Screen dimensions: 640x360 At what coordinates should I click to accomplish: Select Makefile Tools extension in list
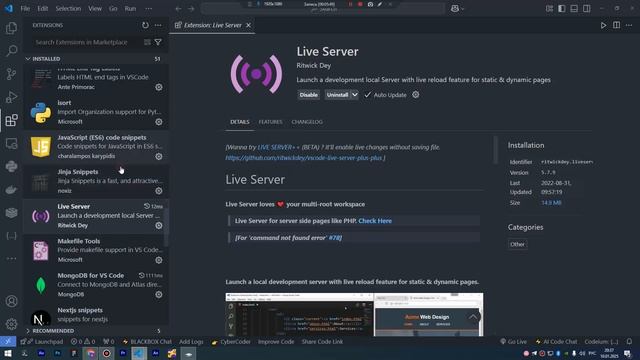pyautogui.click(x=95, y=250)
